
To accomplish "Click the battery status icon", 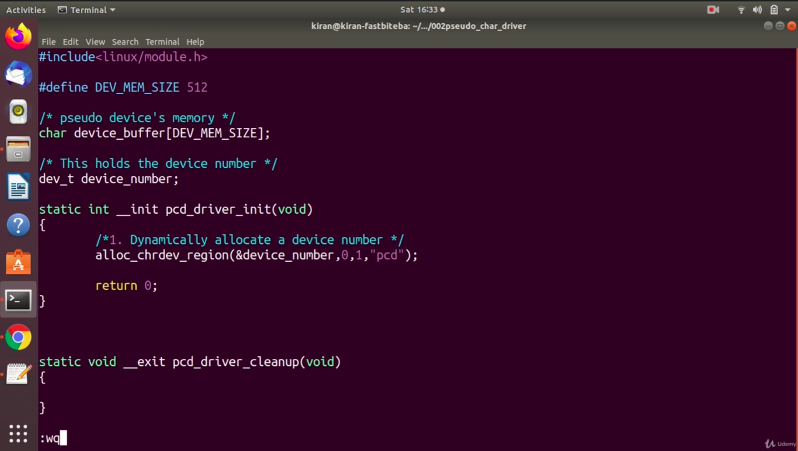I will [774, 10].
